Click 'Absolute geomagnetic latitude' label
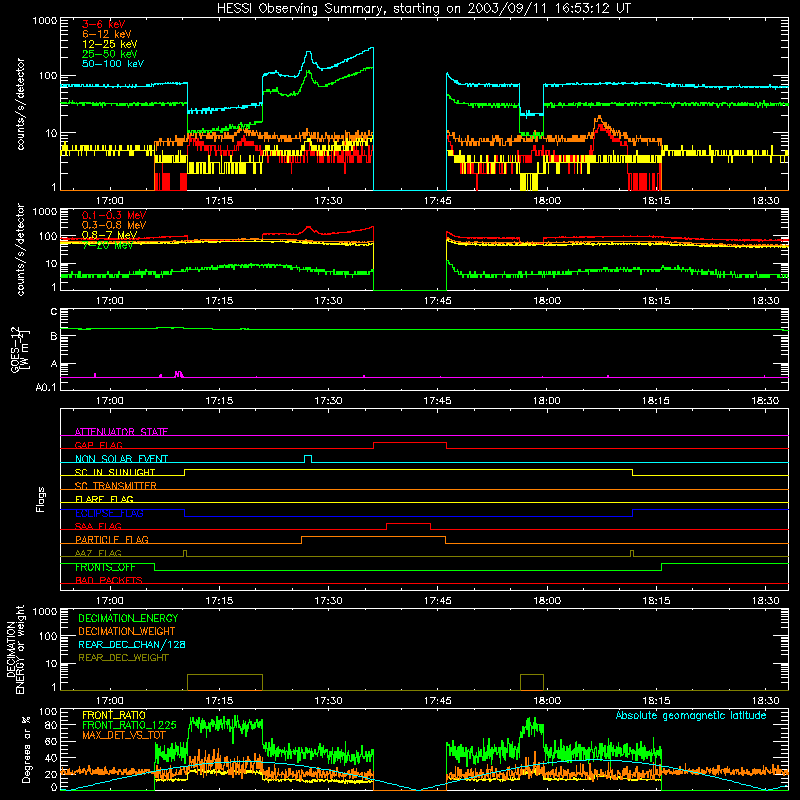 coord(691,715)
